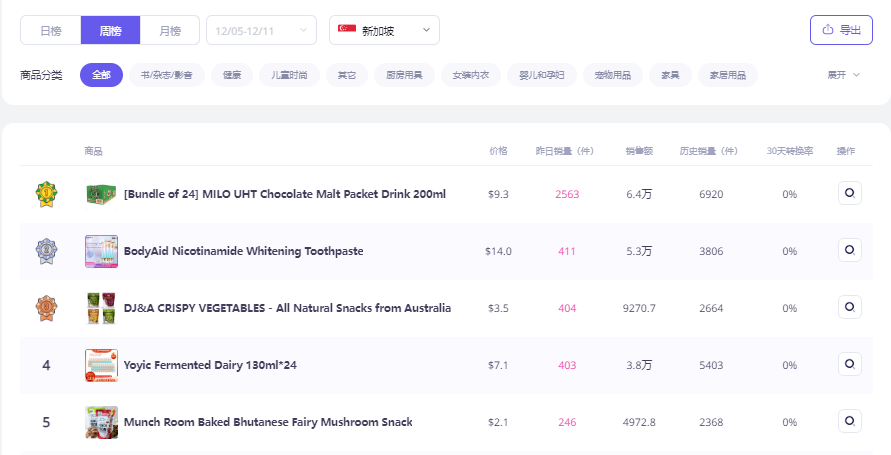Click the revenue value 9270.7
Viewport: 891px width, 455px height.
[639, 308]
